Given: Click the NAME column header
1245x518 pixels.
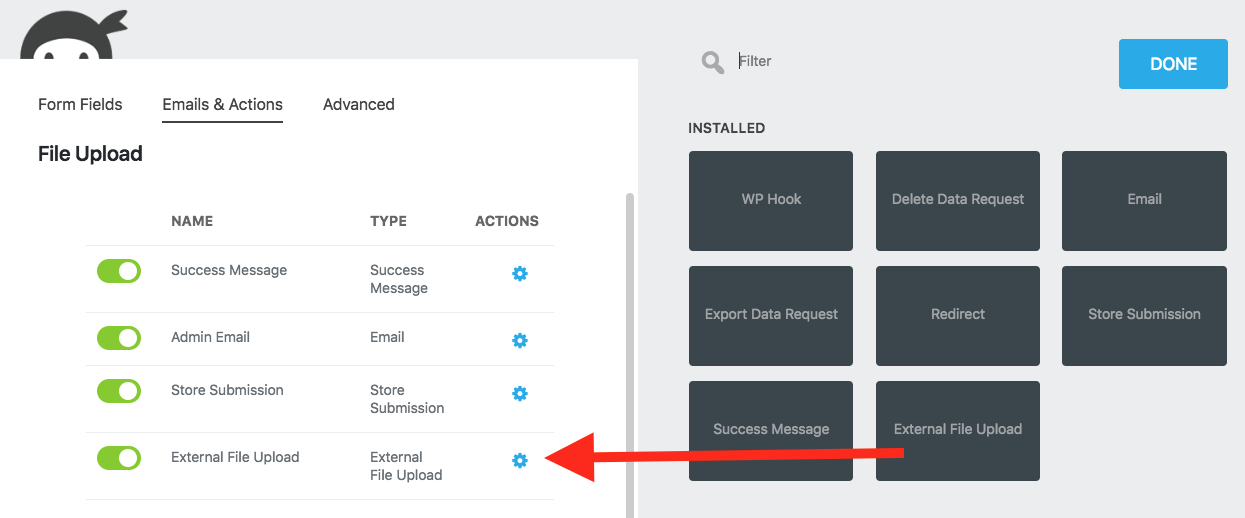Looking at the screenshot, I should pos(192,221).
